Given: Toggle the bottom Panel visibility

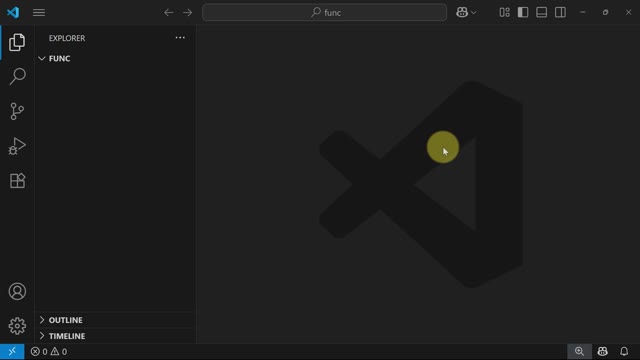Looking at the screenshot, I should point(542,13).
